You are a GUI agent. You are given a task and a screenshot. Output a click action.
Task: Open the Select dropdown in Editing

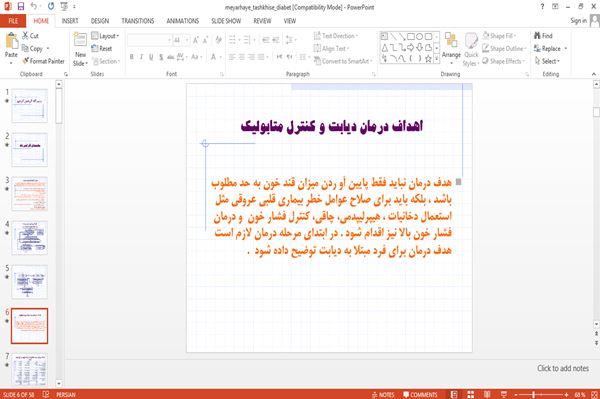point(548,61)
